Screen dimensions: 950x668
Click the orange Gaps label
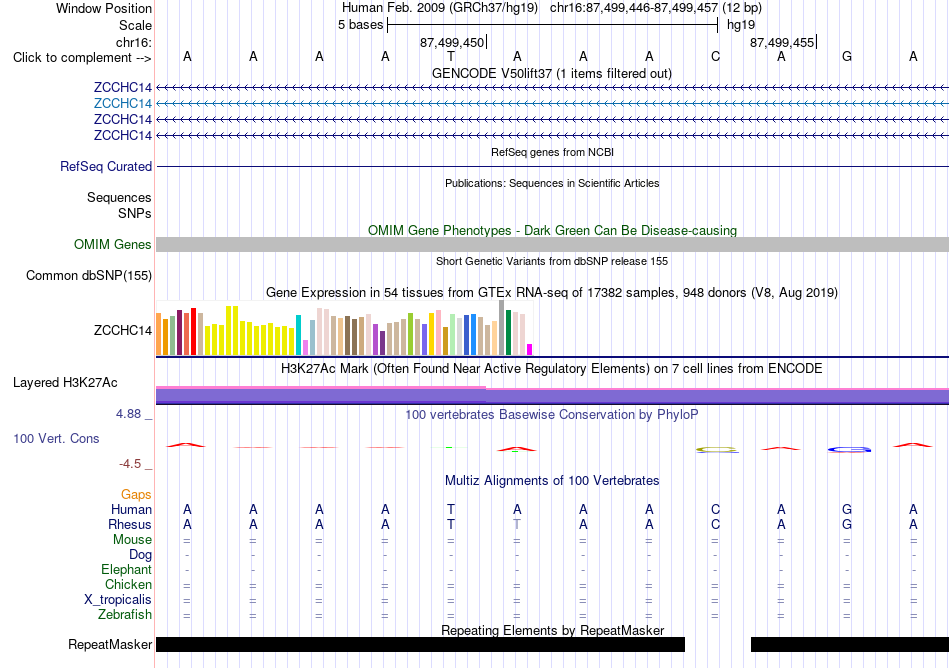(136, 495)
